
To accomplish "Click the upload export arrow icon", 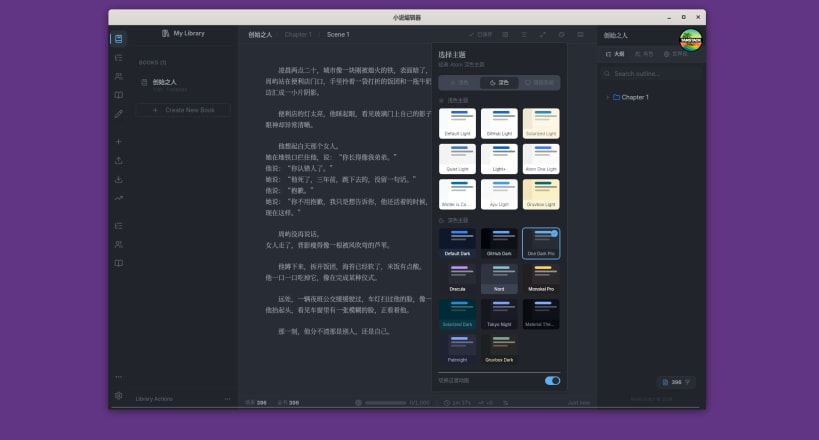I will (x=119, y=160).
